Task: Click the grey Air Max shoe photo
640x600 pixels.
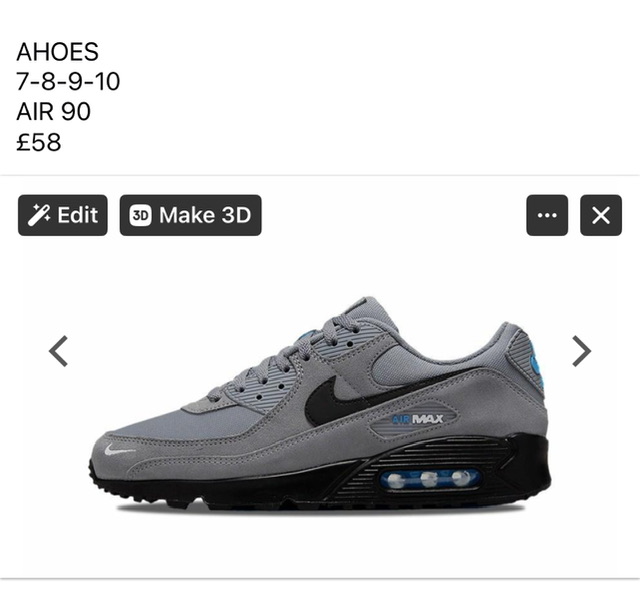Action: (x=320, y=404)
